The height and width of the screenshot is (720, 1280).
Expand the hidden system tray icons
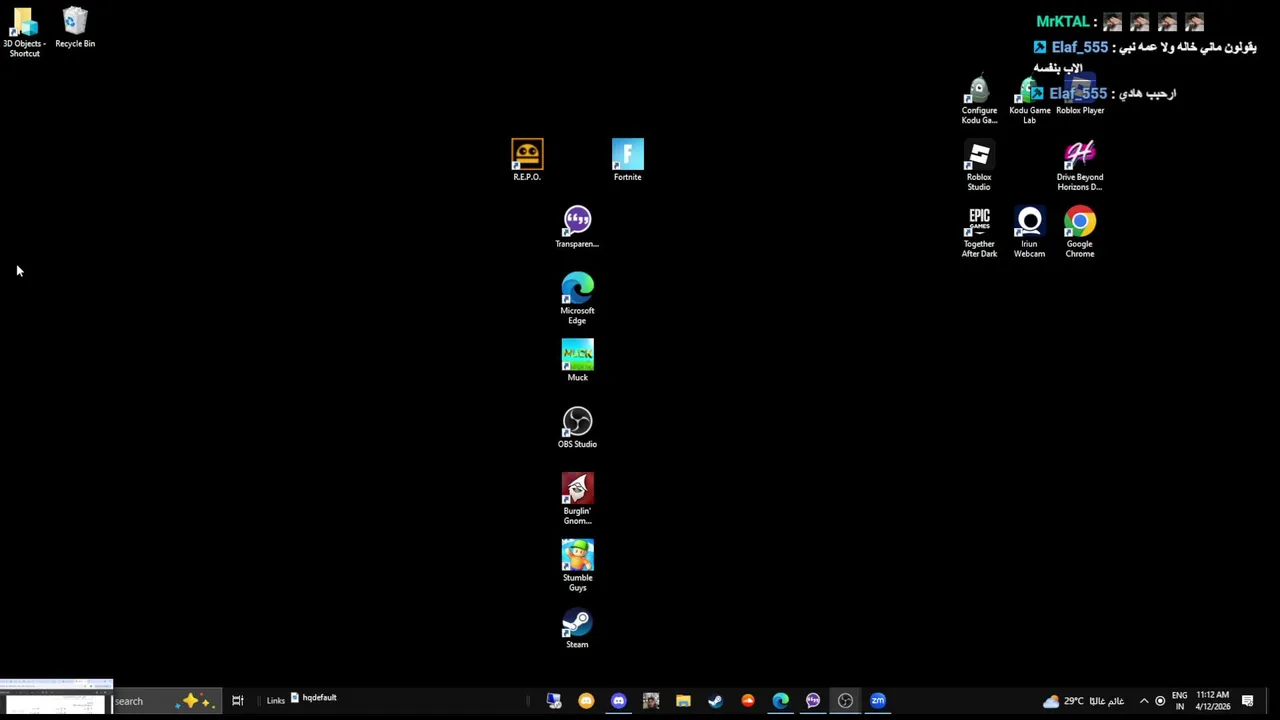[x=1144, y=701]
